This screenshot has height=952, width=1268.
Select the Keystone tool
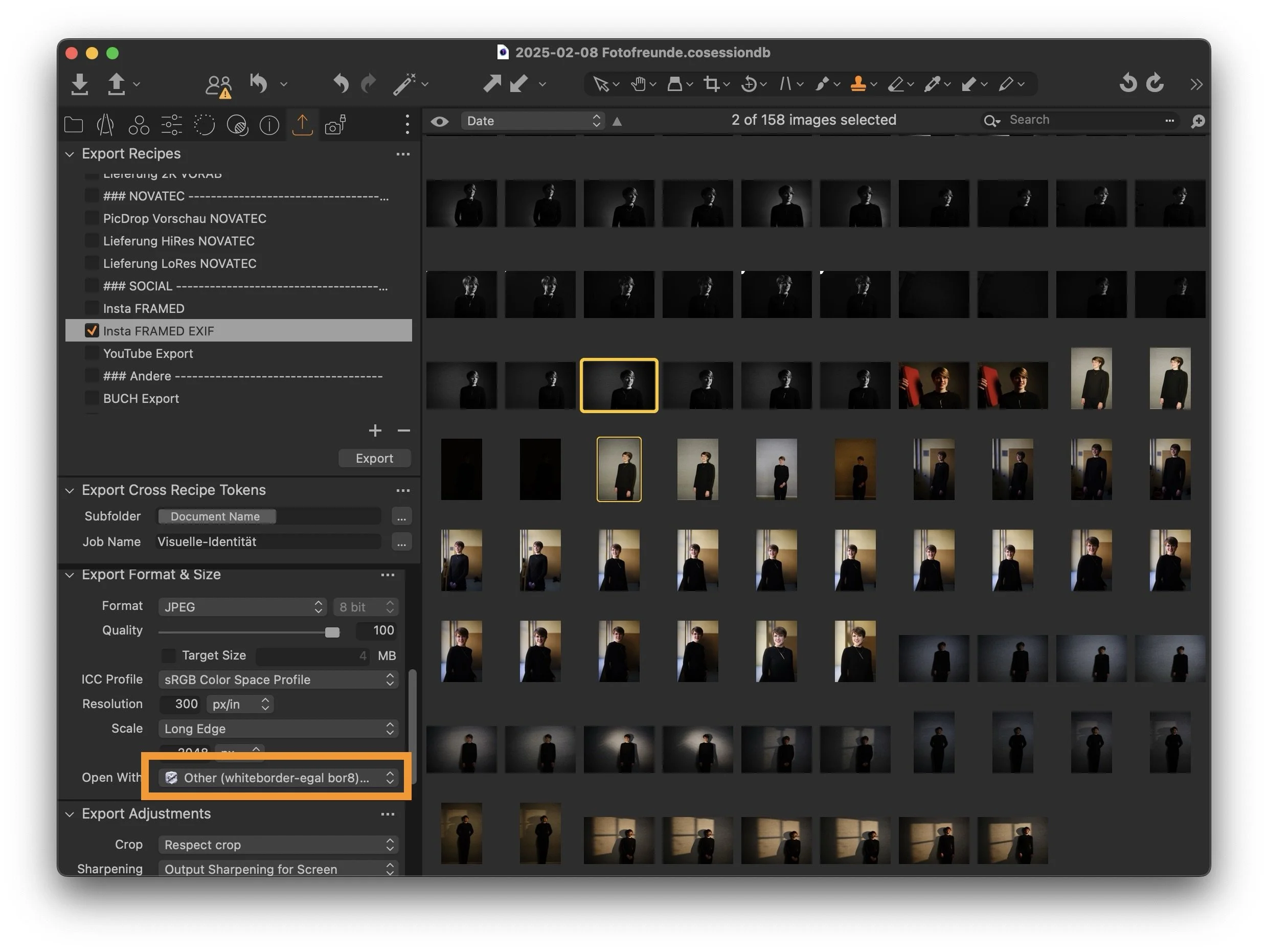(785, 84)
